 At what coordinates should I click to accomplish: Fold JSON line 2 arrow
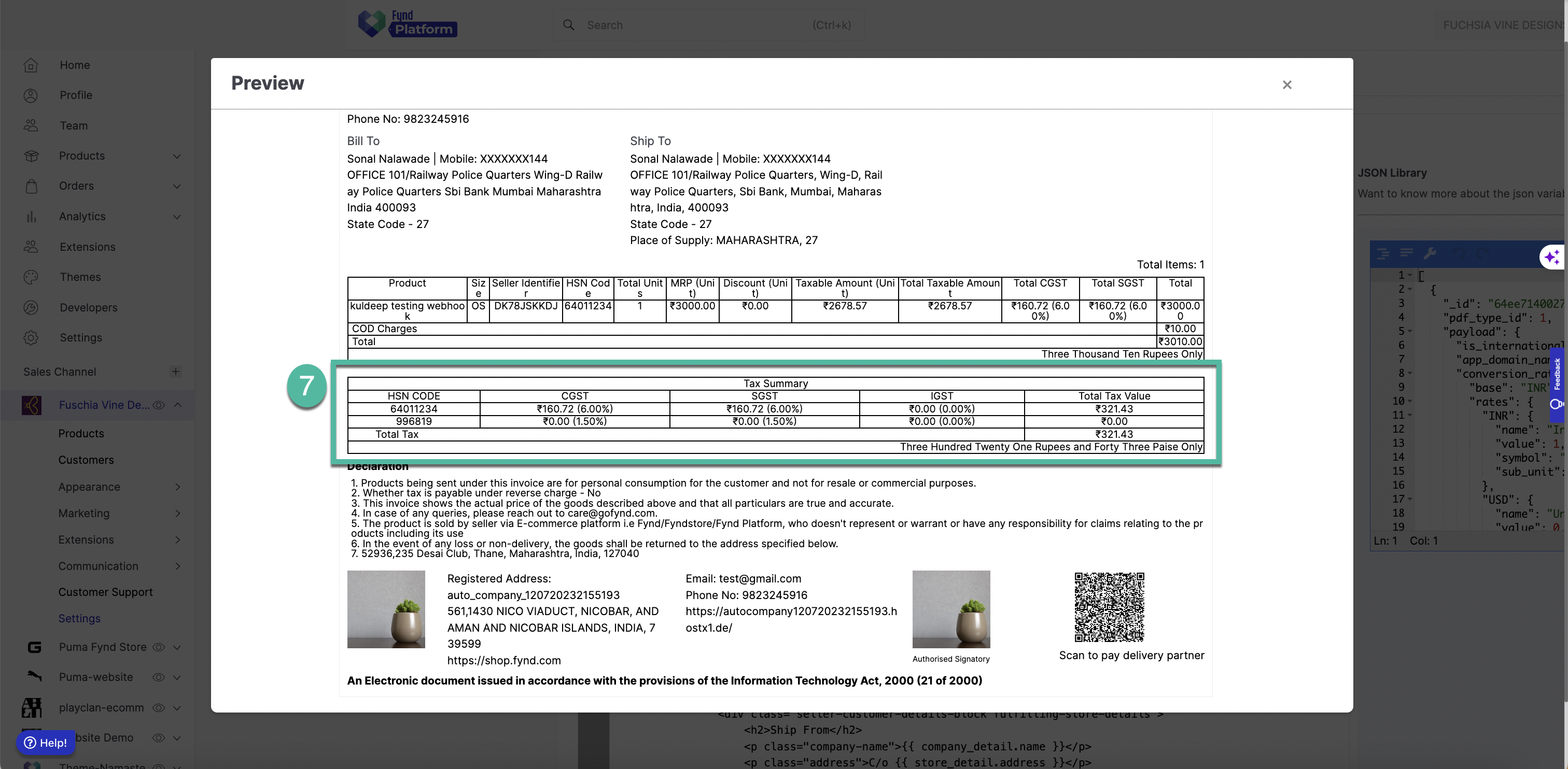tap(1409, 290)
